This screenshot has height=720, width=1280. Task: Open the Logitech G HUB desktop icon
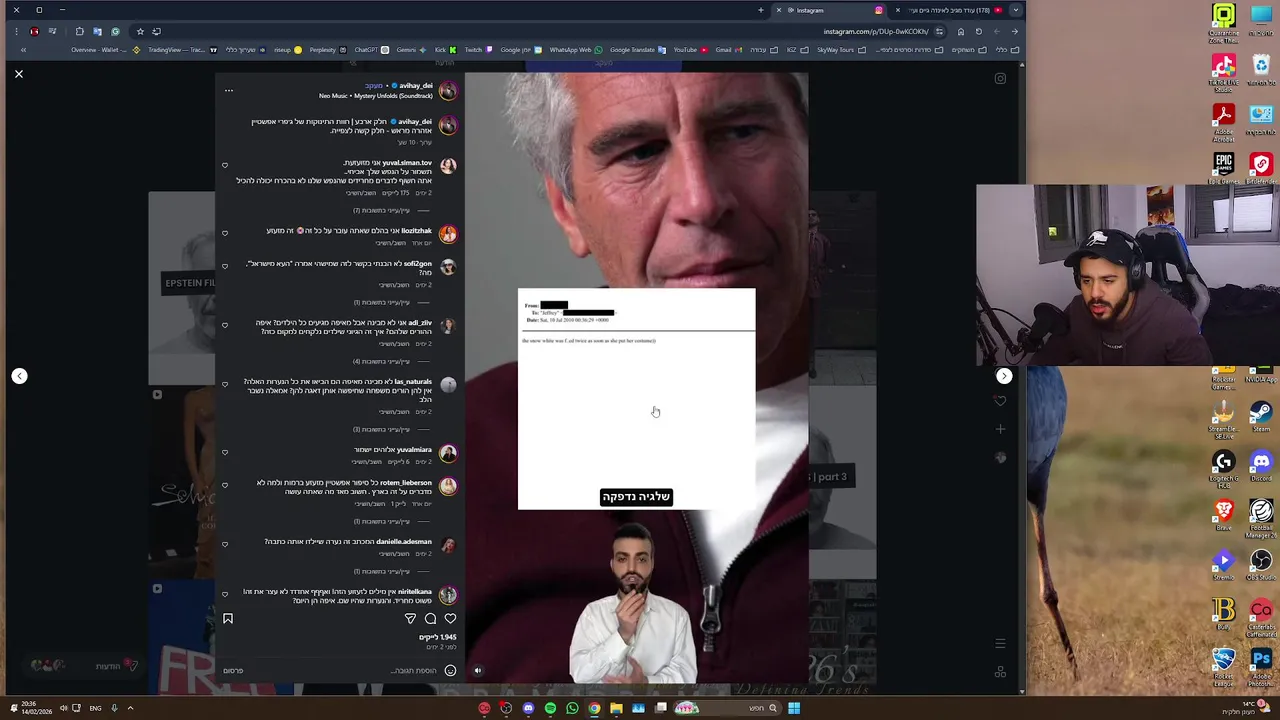[1224, 465]
